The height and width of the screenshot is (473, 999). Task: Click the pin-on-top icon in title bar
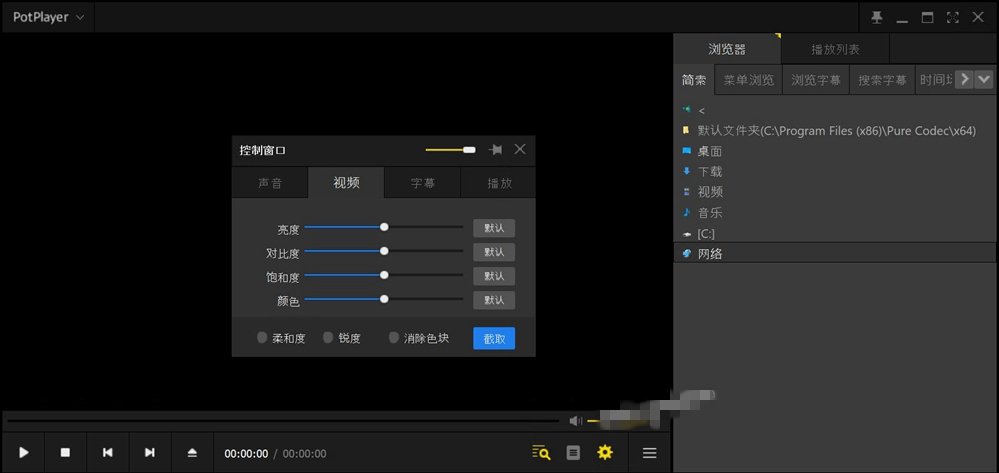tap(877, 18)
